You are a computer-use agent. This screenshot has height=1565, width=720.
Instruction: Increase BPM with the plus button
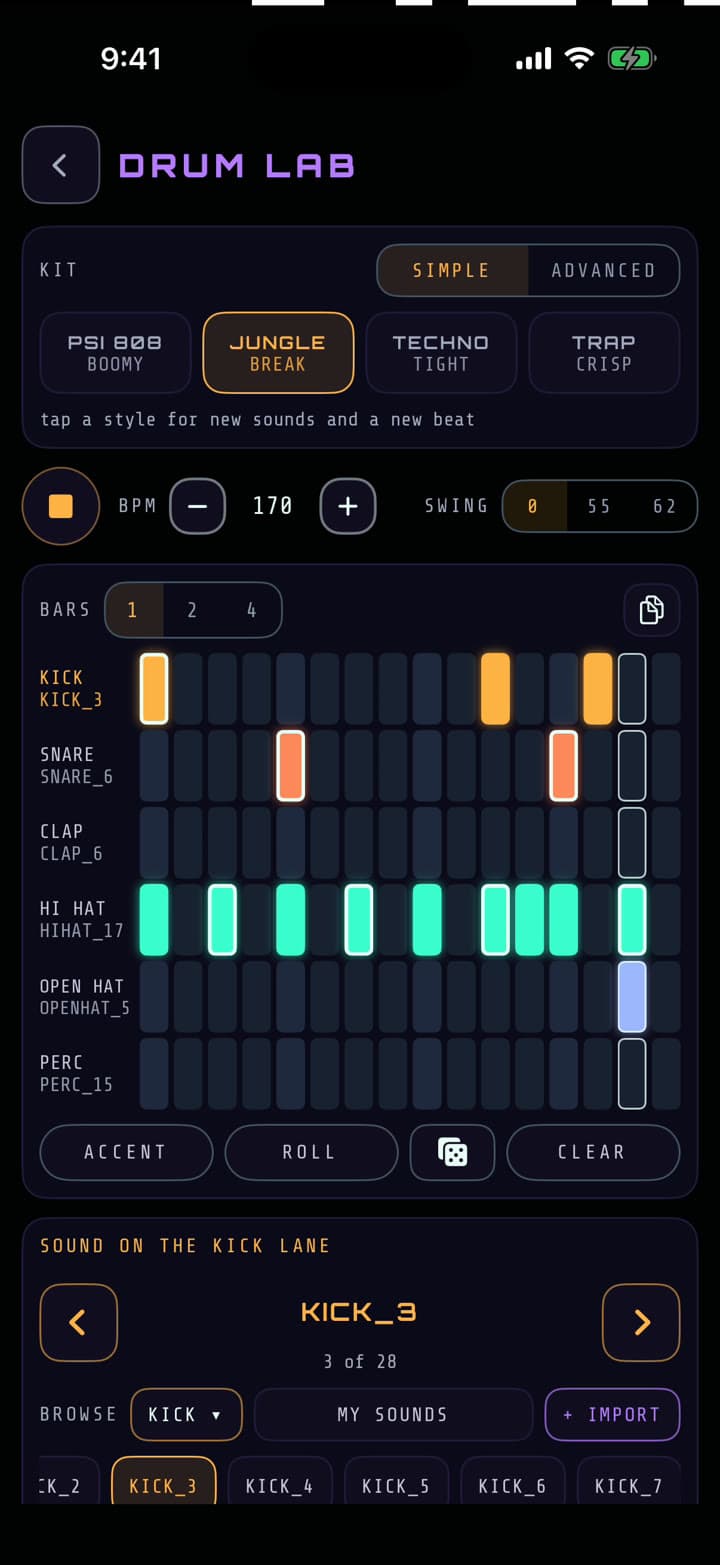(348, 506)
